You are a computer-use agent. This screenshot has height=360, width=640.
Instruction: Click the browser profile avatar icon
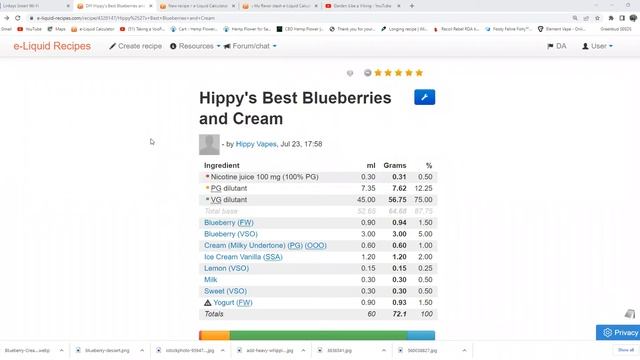coord(633,18)
